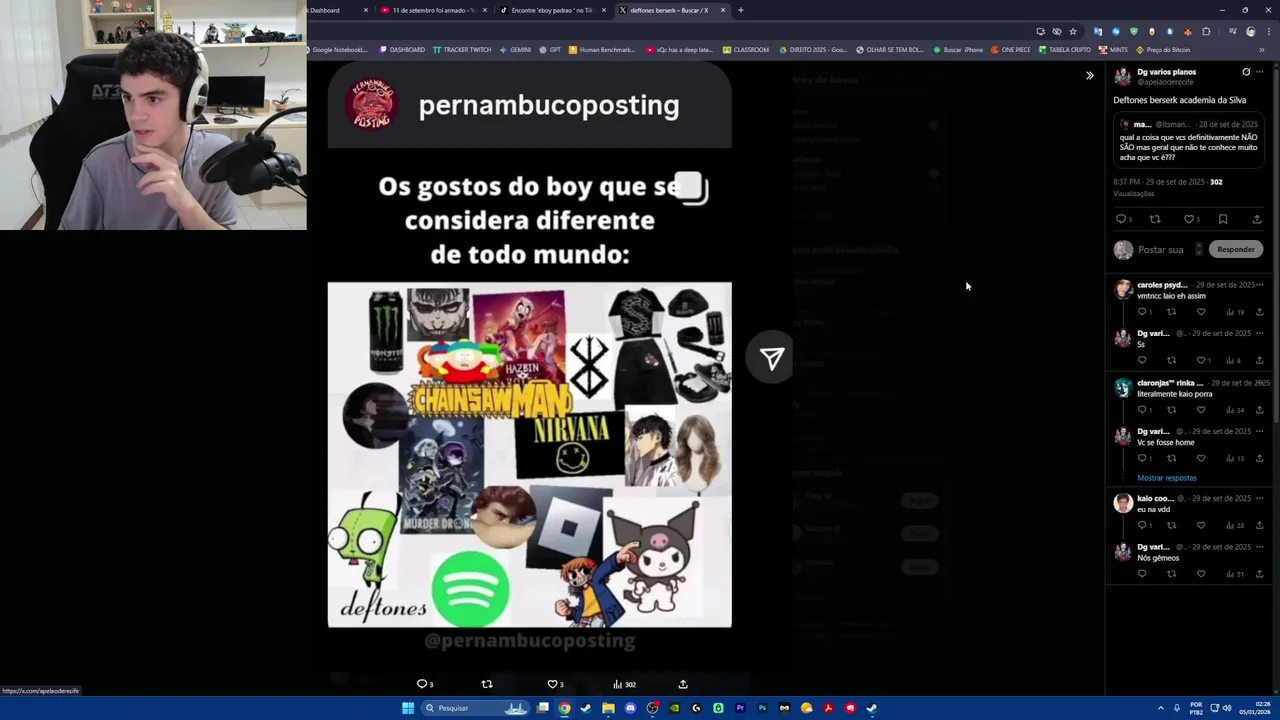Open the more options menu on main tweet
The image size is (1280, 720).
pos(1259,72)
